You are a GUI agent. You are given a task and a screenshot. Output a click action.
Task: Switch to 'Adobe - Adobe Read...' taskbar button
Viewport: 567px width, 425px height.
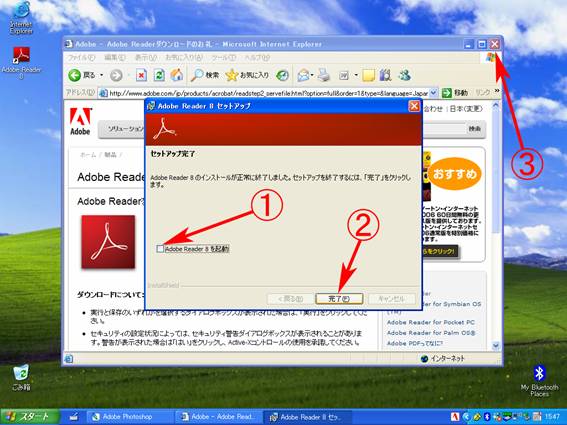219,417
